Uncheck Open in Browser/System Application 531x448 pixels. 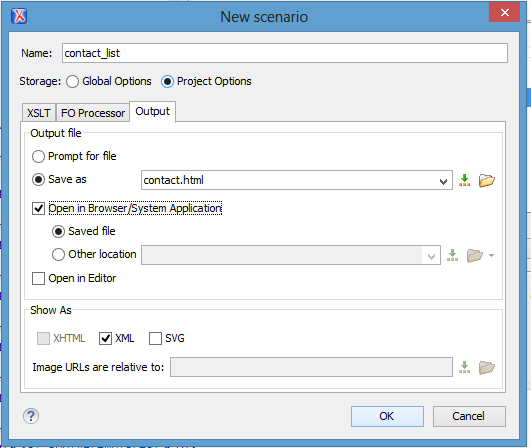click(x=38, y=208)
